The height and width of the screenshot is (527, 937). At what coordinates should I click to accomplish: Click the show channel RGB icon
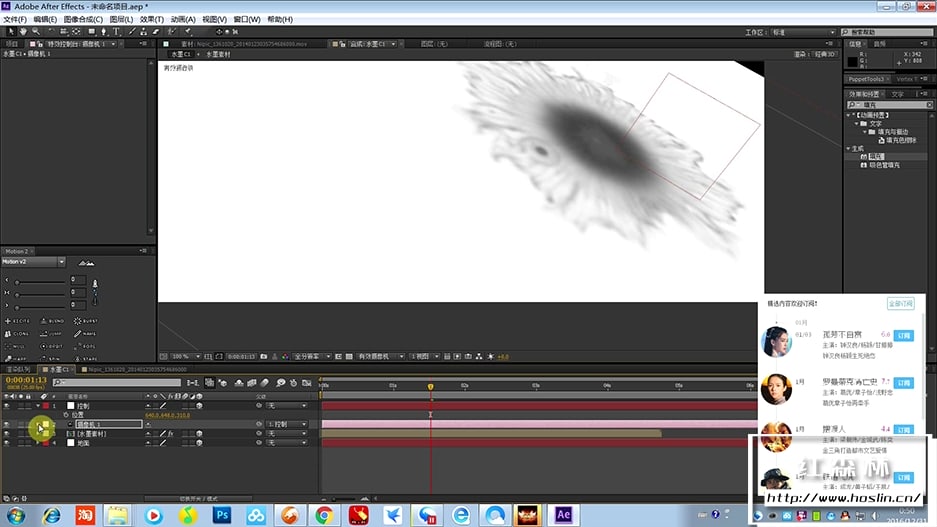285,357
